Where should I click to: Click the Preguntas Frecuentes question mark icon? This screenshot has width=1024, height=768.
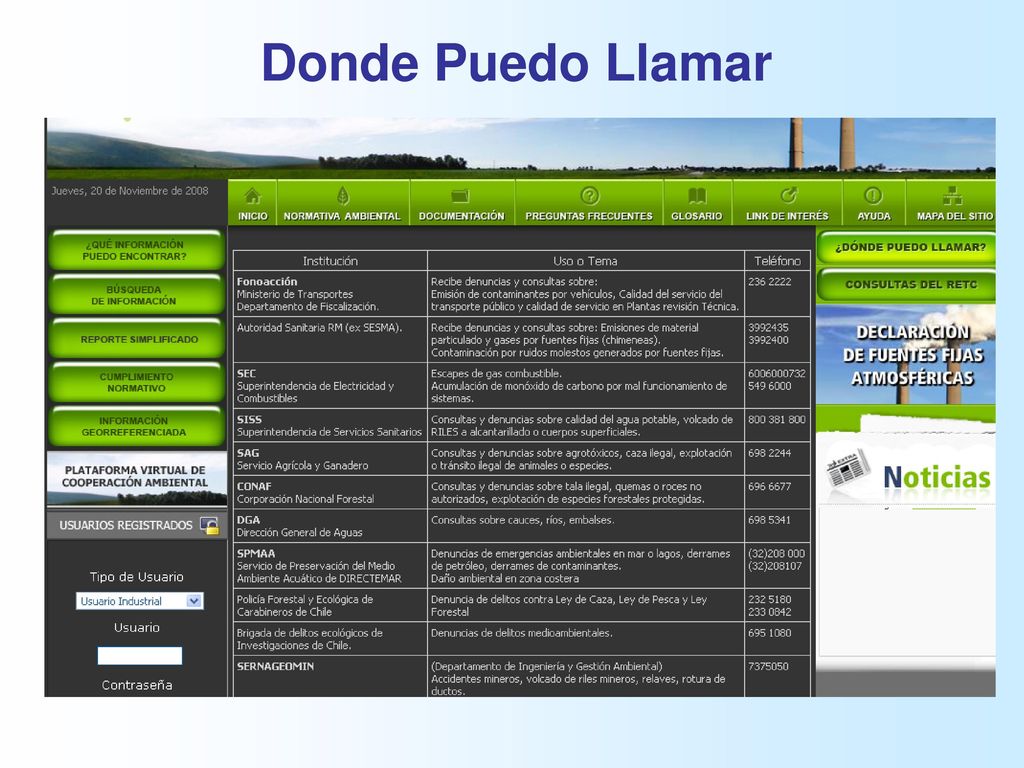589,195
